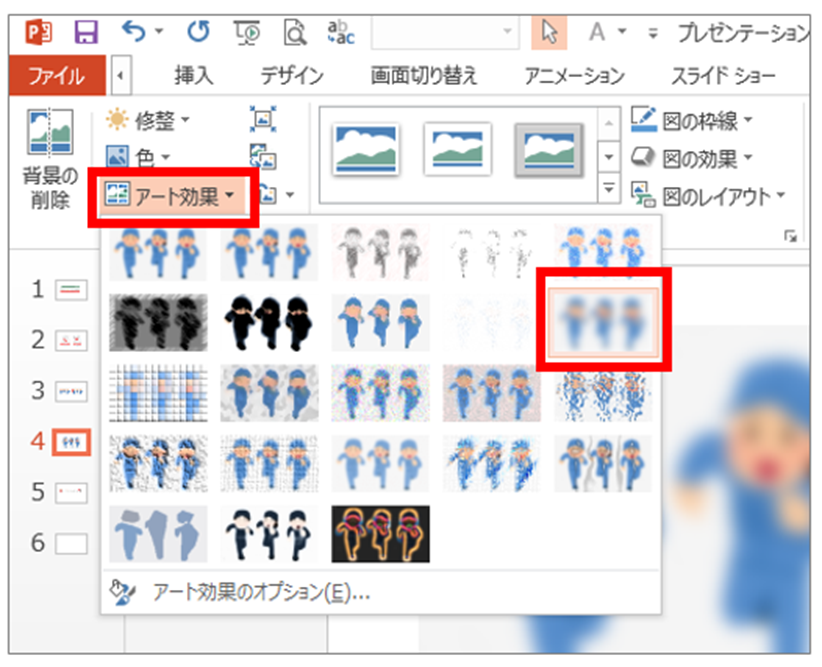Expand the picture styles gallery more button
Screen dimensions: 822x667
[609, 188]
